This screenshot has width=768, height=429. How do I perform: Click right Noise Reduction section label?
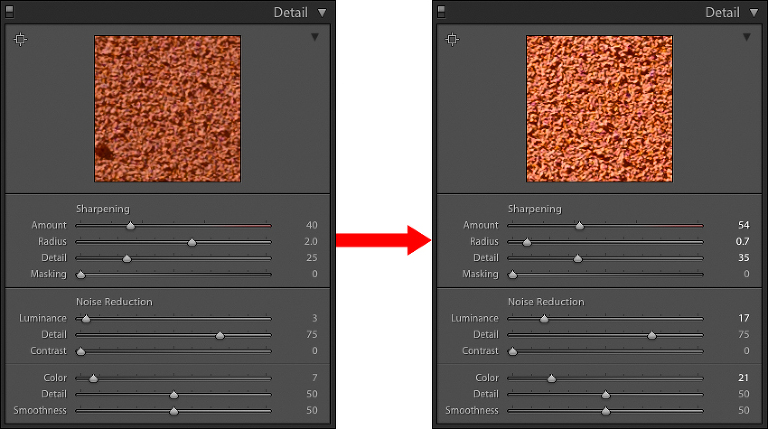(546, 302)
